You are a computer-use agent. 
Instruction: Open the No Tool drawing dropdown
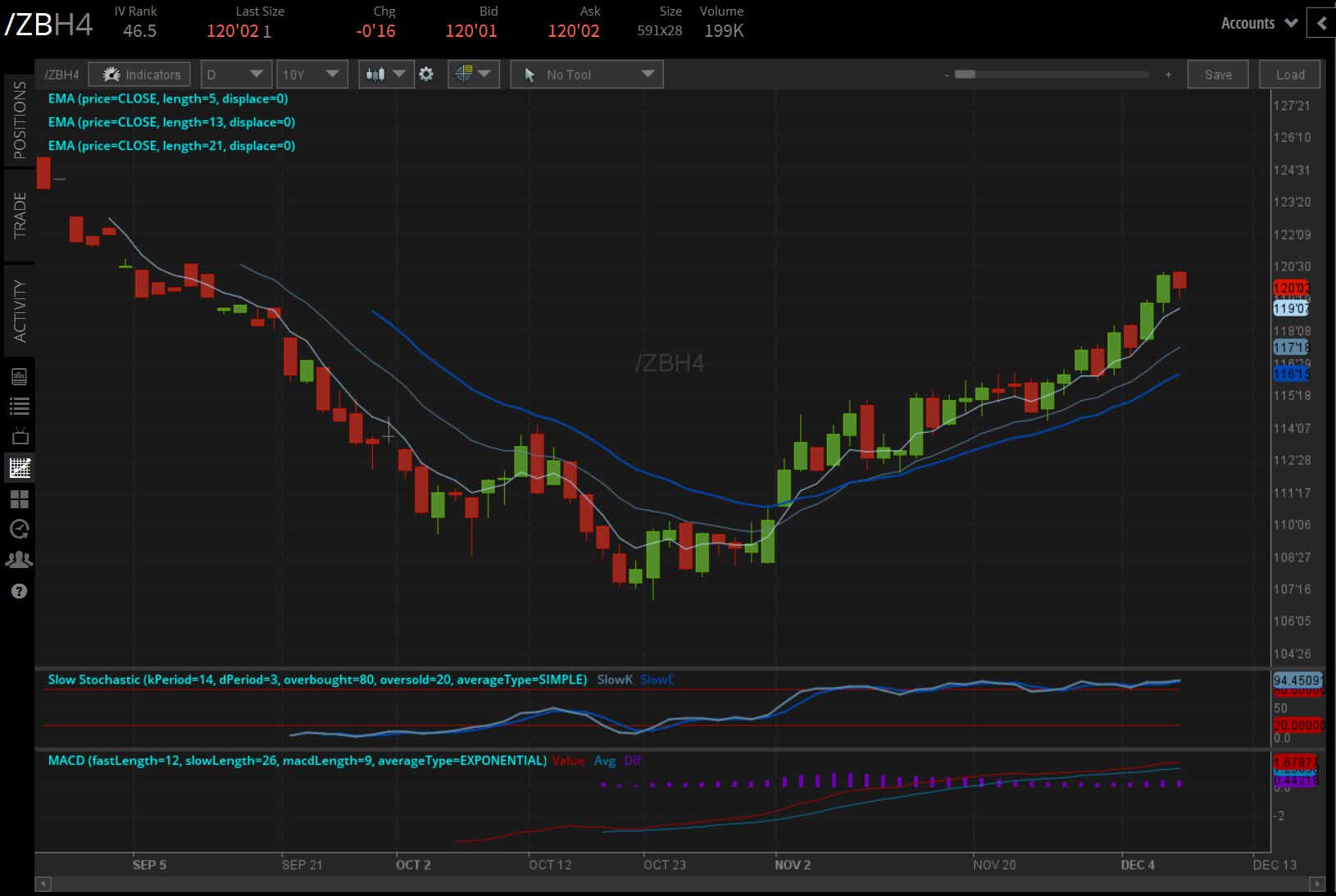coord(587,75)
